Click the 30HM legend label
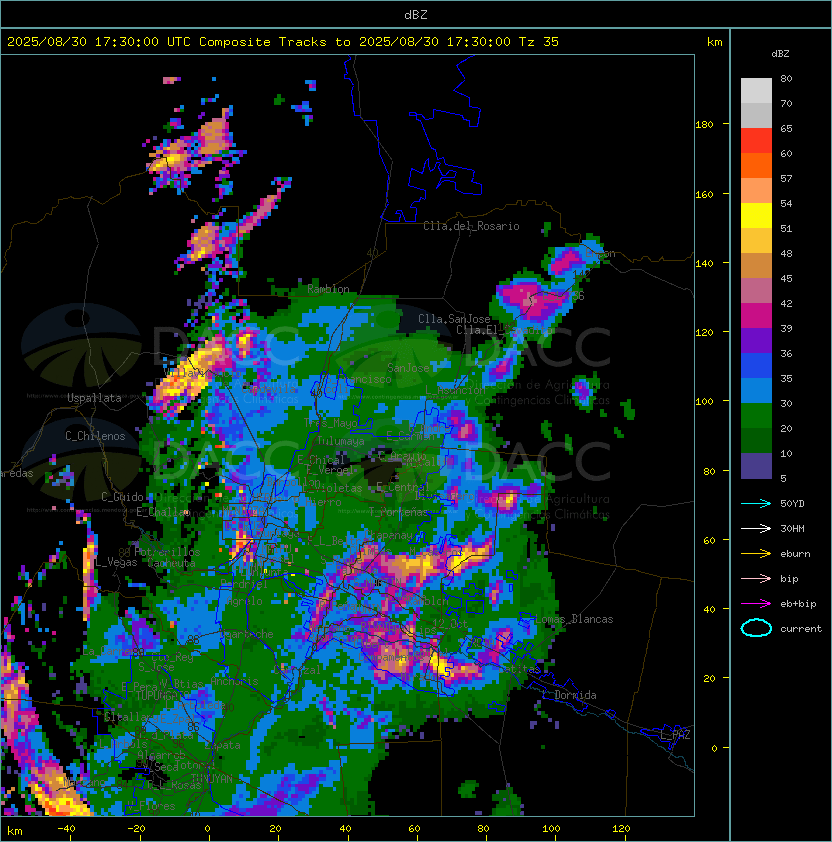Image resolution: width=832 pixels, height=842 pixels. pyautogui.click(x=792, y=529)
